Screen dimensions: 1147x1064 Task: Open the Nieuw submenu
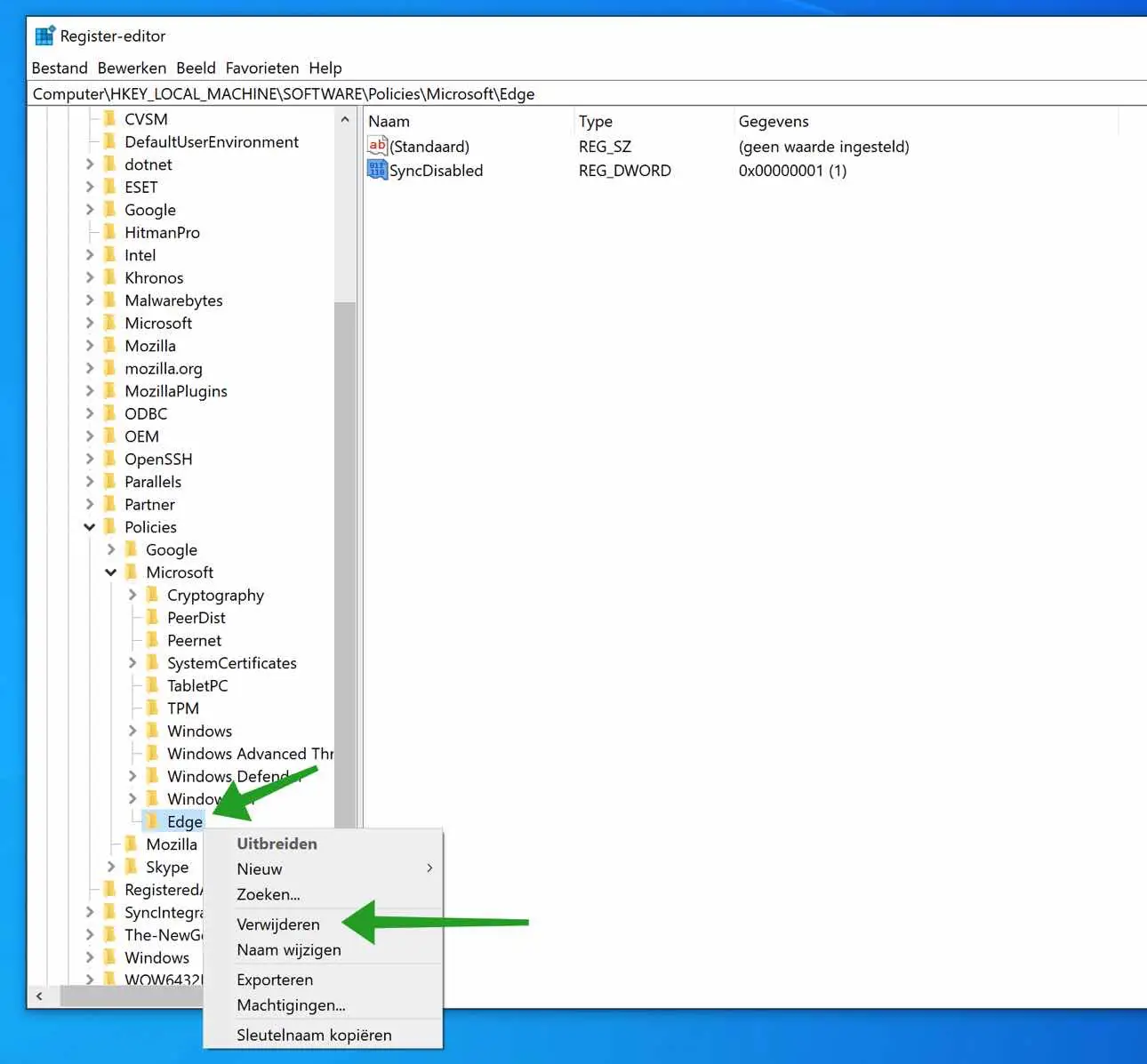point(323,869)
